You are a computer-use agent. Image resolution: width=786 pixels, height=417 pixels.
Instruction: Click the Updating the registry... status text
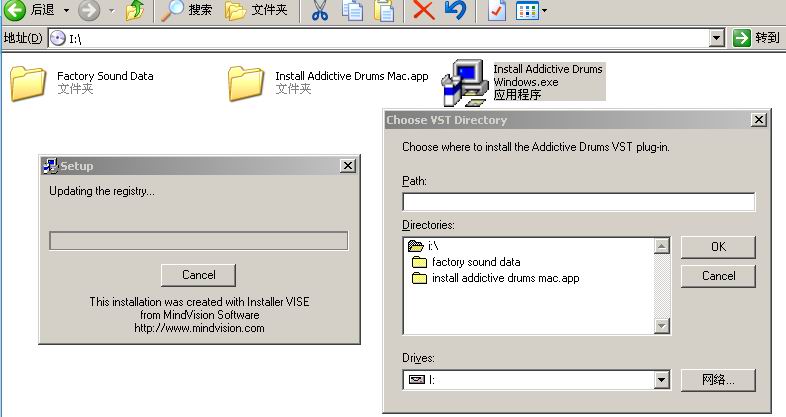pos(102,191)
